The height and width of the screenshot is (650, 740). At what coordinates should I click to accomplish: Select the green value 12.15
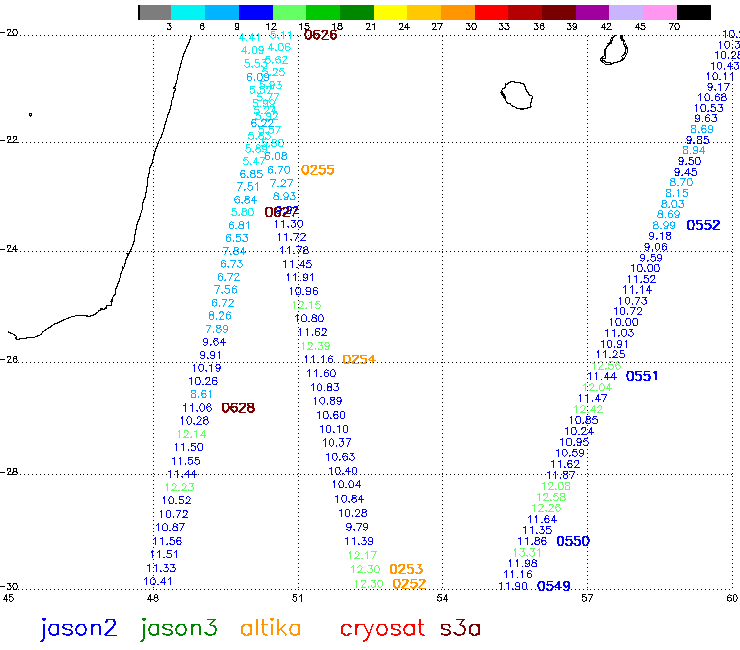[307, 305]
